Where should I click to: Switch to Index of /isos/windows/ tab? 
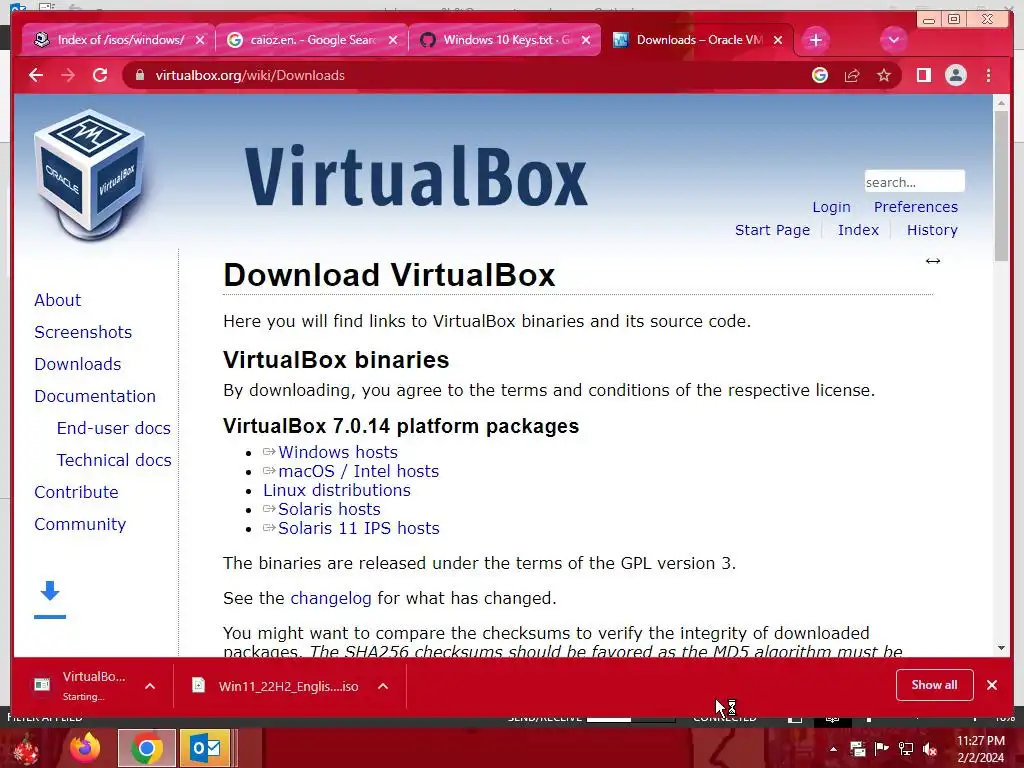118,40
